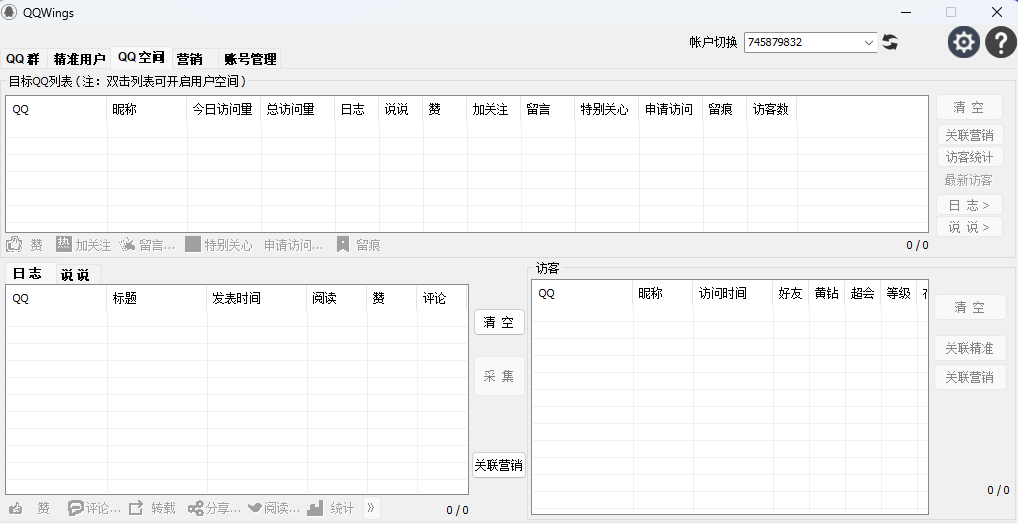
Task: Click the 特别关心 special care icon
Action: 193,244
